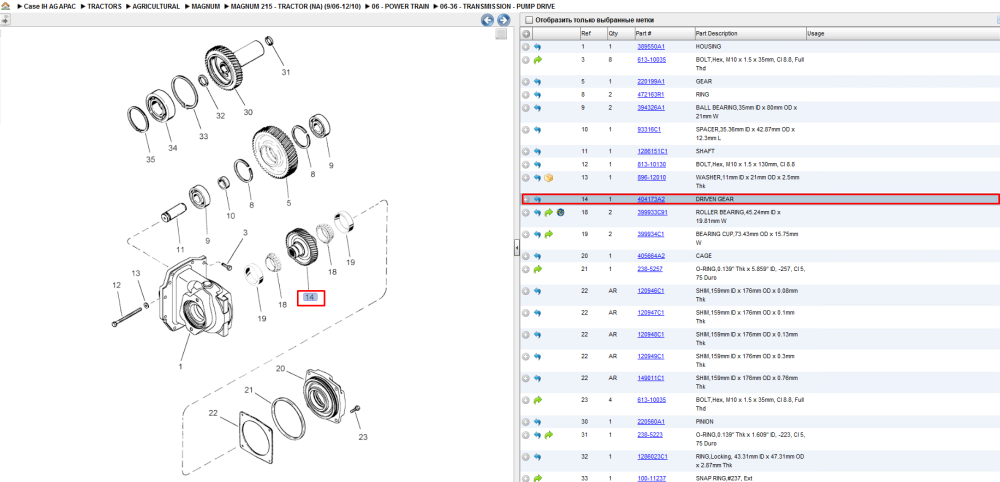Click blue arrow icon in PINION row
This screenshot has height=482, width=1000.
tap(538, 422)
